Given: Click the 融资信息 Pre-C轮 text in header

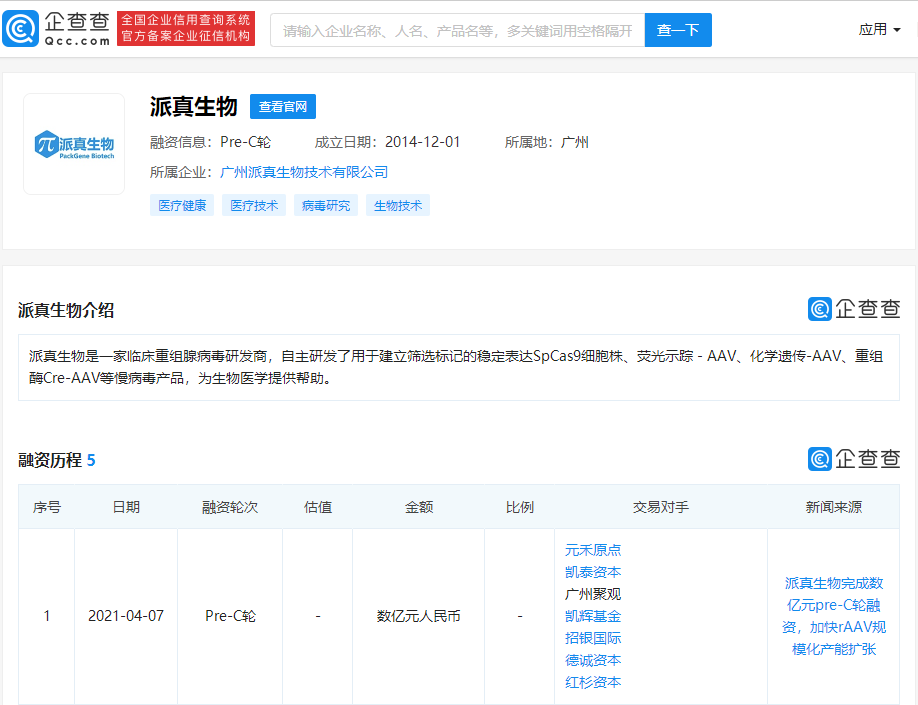Looking at the screenshot, I should point(210,142).
